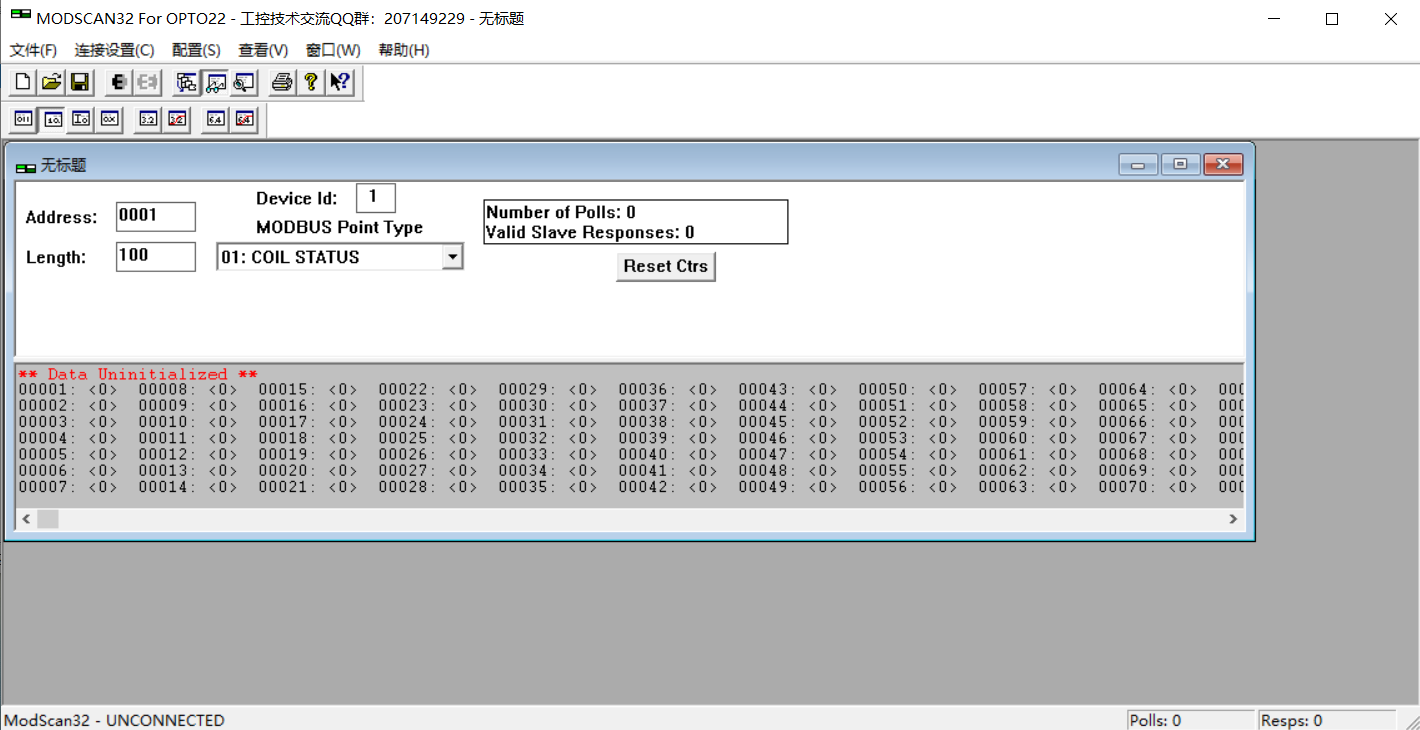Open message traffic view via magnifier icon
Image resolution: width=1420 pixels, height=730 pixels.
[243, 81]
